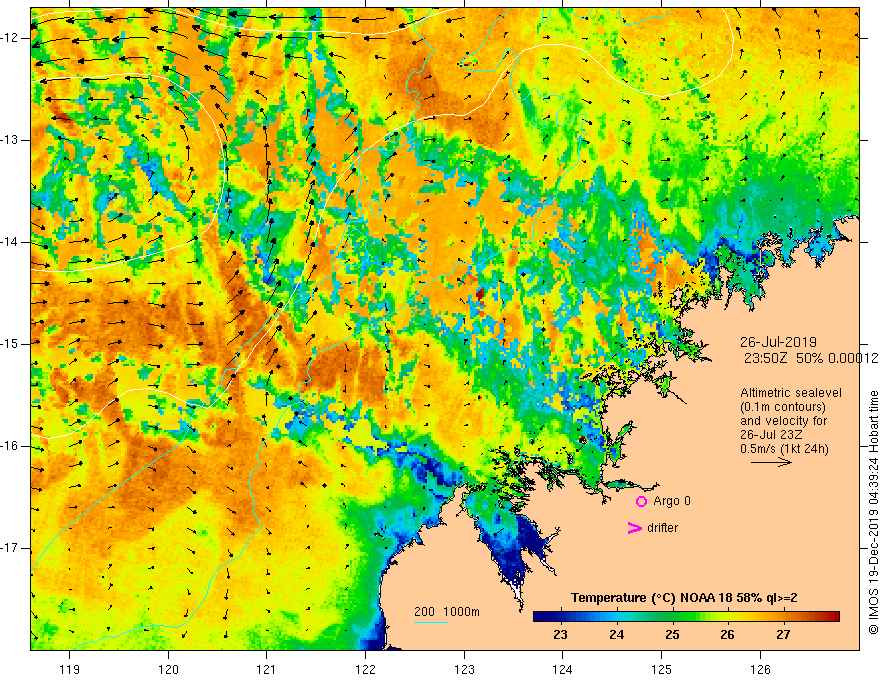Click the 27 colorbar tick label
Image resolution: width=880 pixels, height=680 pixels.
coord(783,635)
